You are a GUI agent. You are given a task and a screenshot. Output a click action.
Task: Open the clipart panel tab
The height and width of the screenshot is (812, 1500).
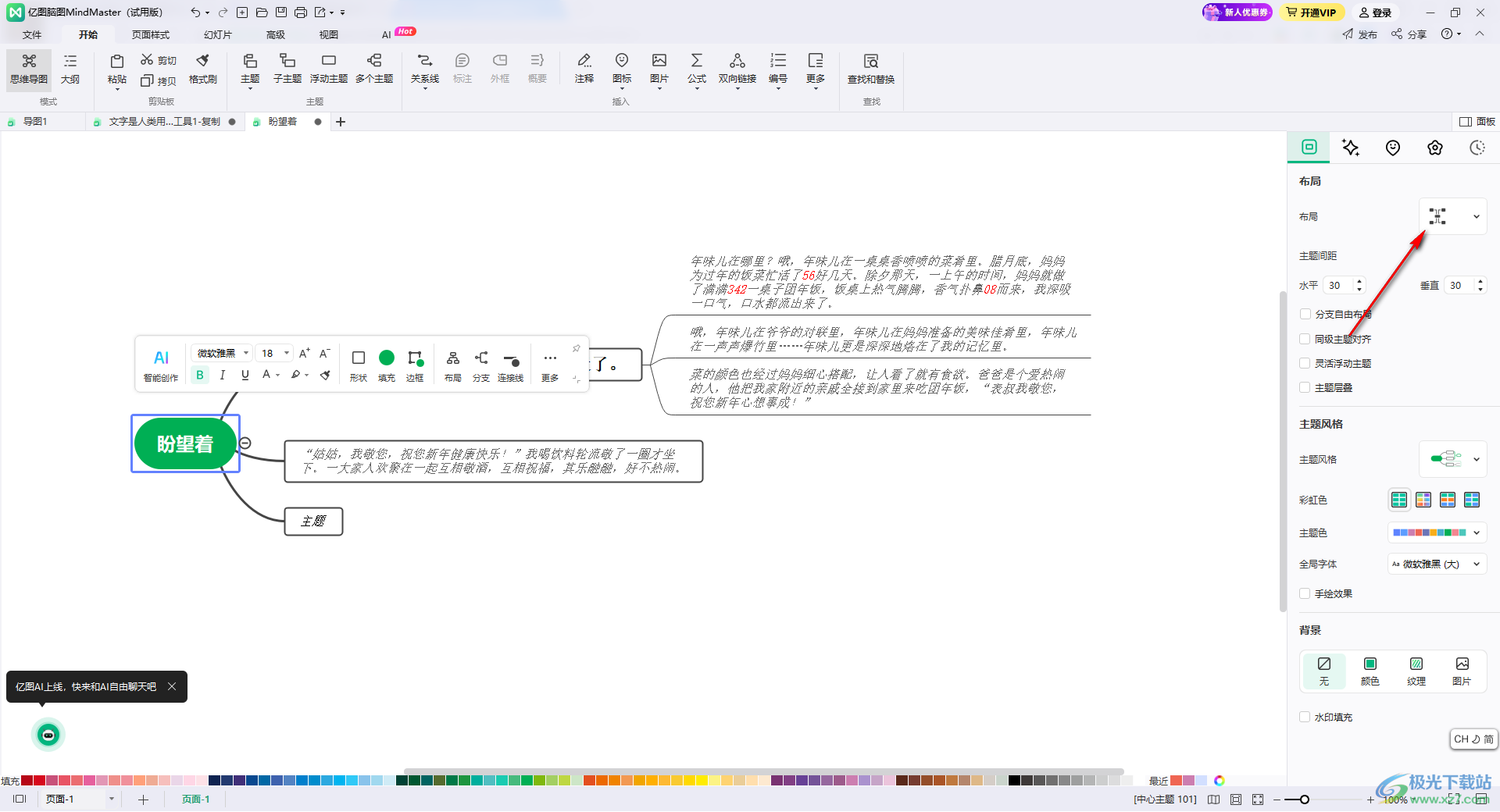(x=1435, y=148)
